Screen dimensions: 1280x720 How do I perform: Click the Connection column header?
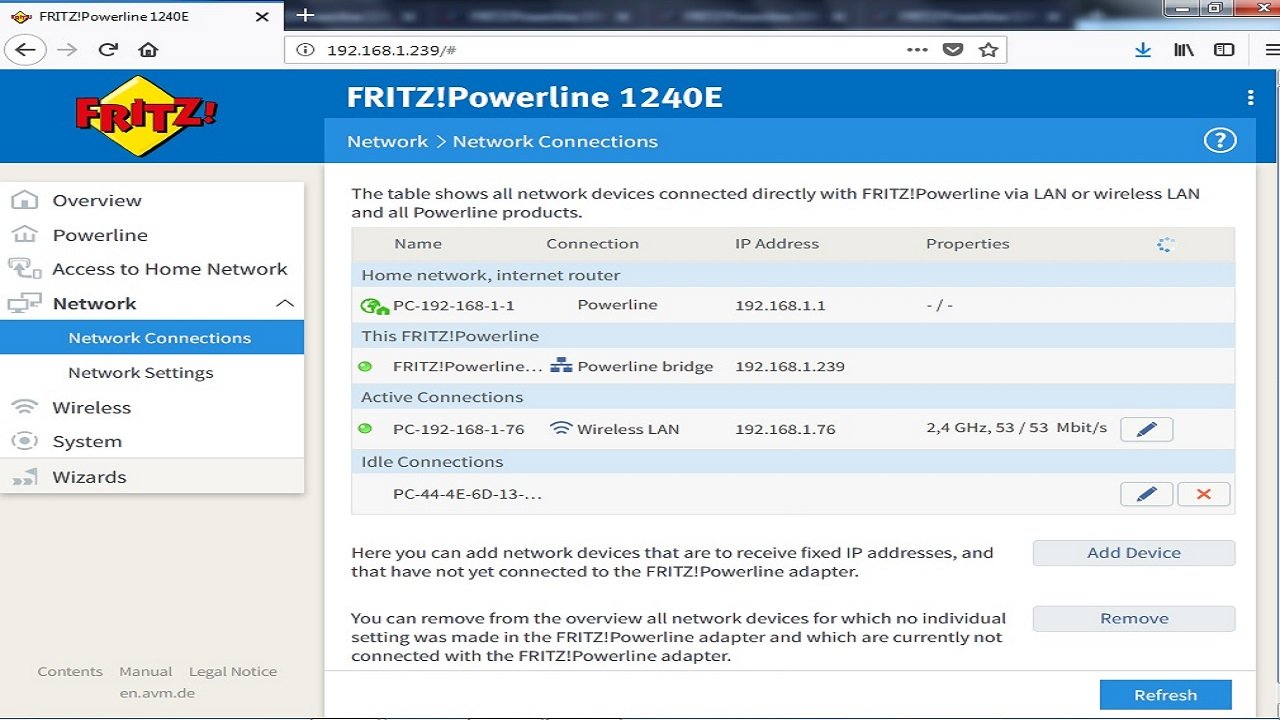[592, 243]
